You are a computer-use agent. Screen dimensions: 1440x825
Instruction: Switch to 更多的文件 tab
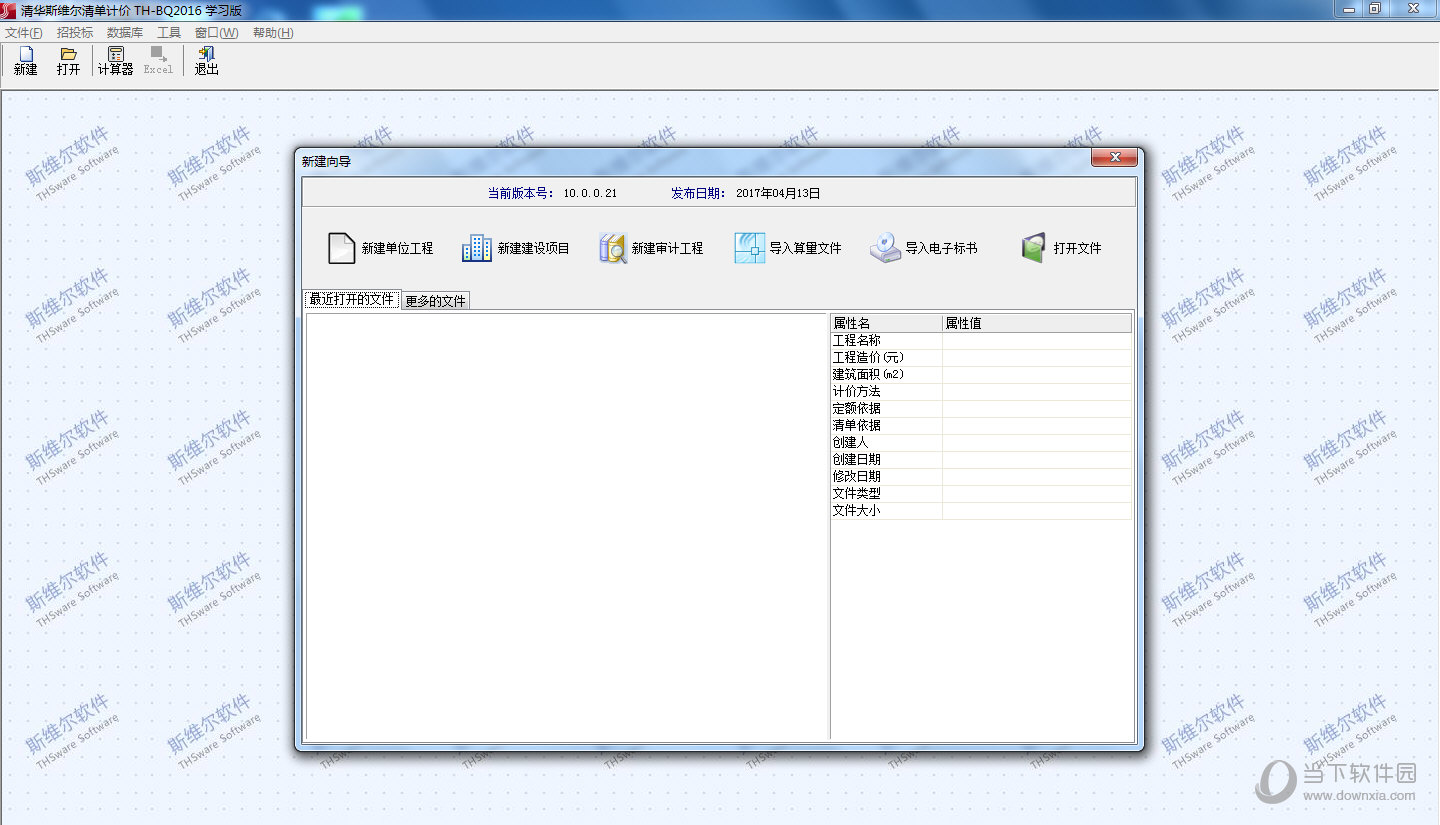[435, 300]
